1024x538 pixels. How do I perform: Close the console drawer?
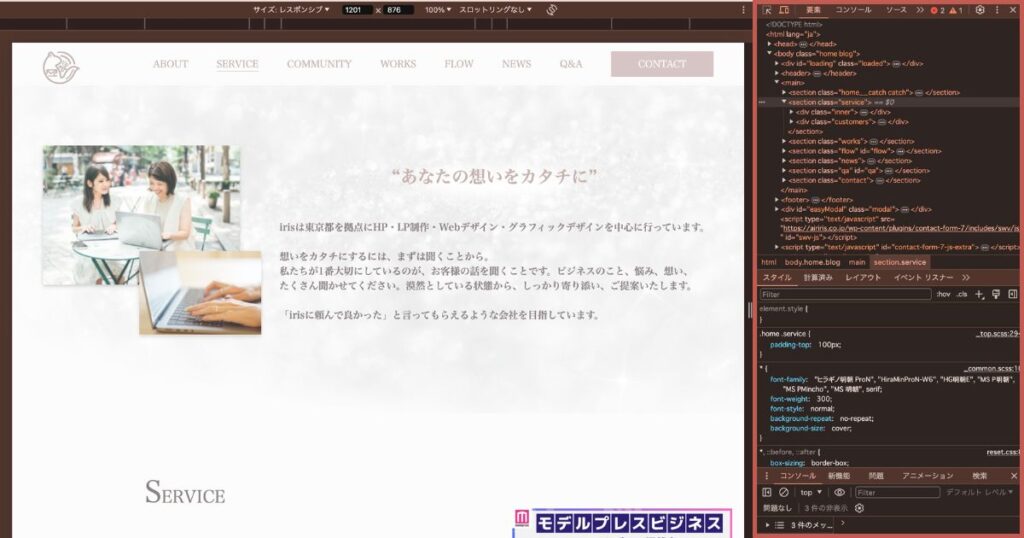tap(1014, 476)
